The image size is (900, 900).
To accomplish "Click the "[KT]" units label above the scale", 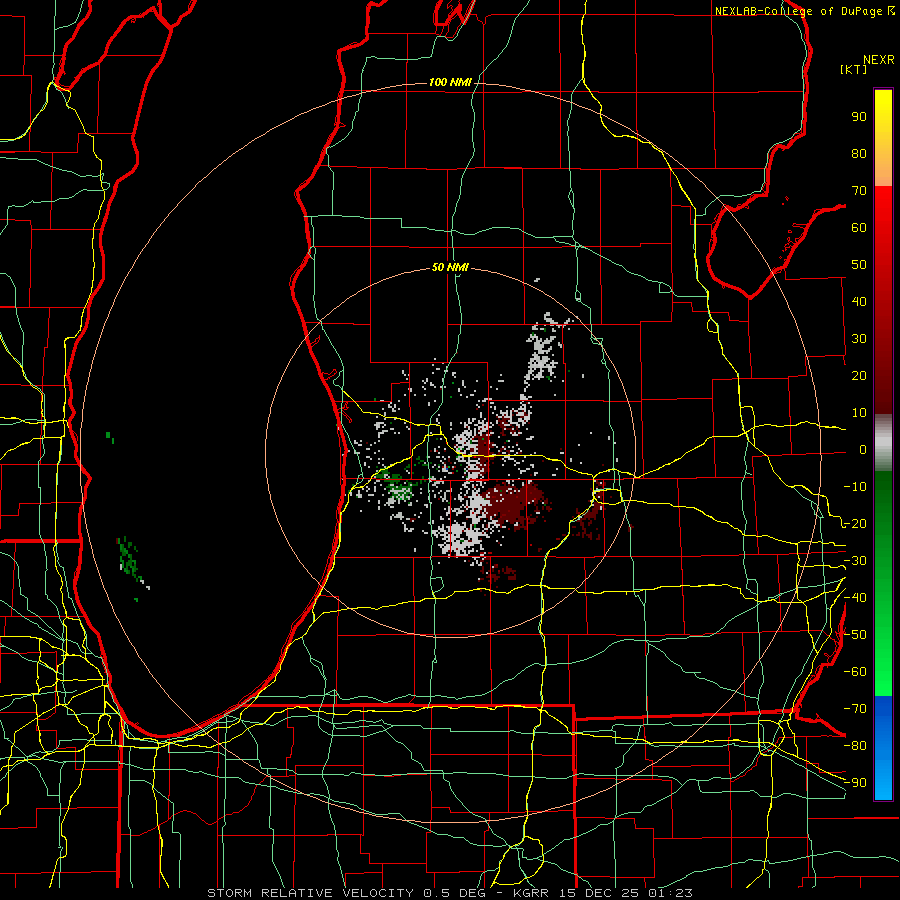I will point(853,69).
